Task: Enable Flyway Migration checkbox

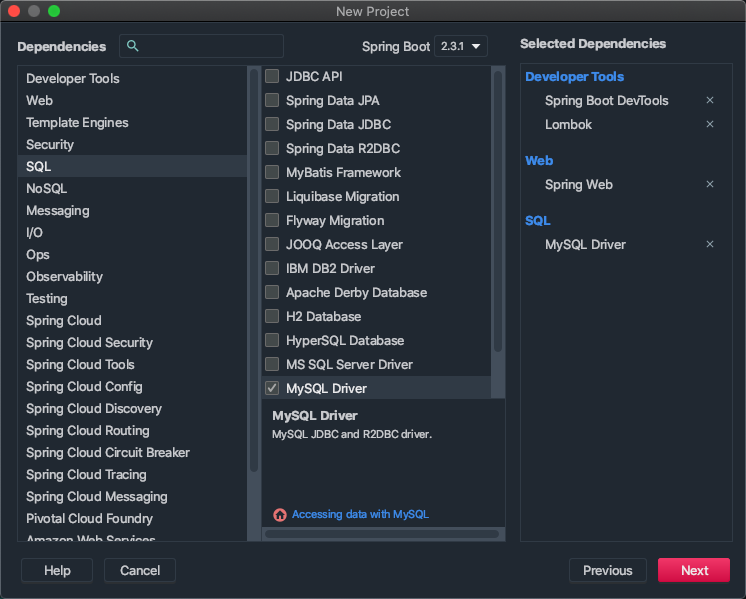Action: coord(272,220)
